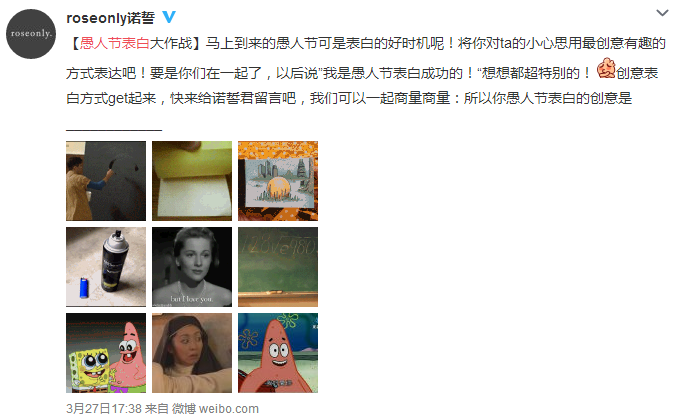This screenshot has width=673, height=420.
Task: Open the green chalkboard equation thumbnail
Action: coord(278,267)
